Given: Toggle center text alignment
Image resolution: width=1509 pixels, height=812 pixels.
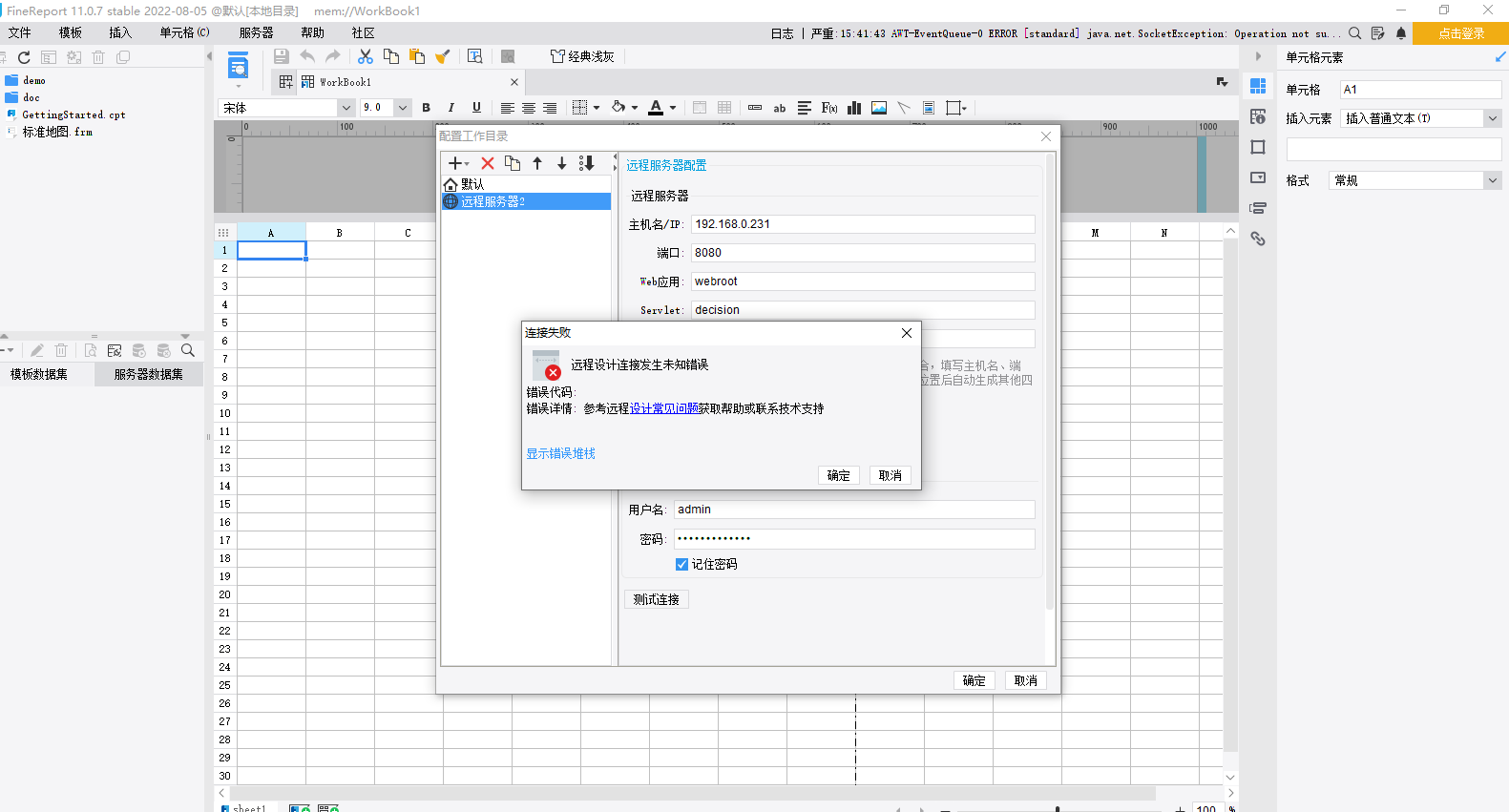Looking at the screenshot, I should tap(529, 108).
